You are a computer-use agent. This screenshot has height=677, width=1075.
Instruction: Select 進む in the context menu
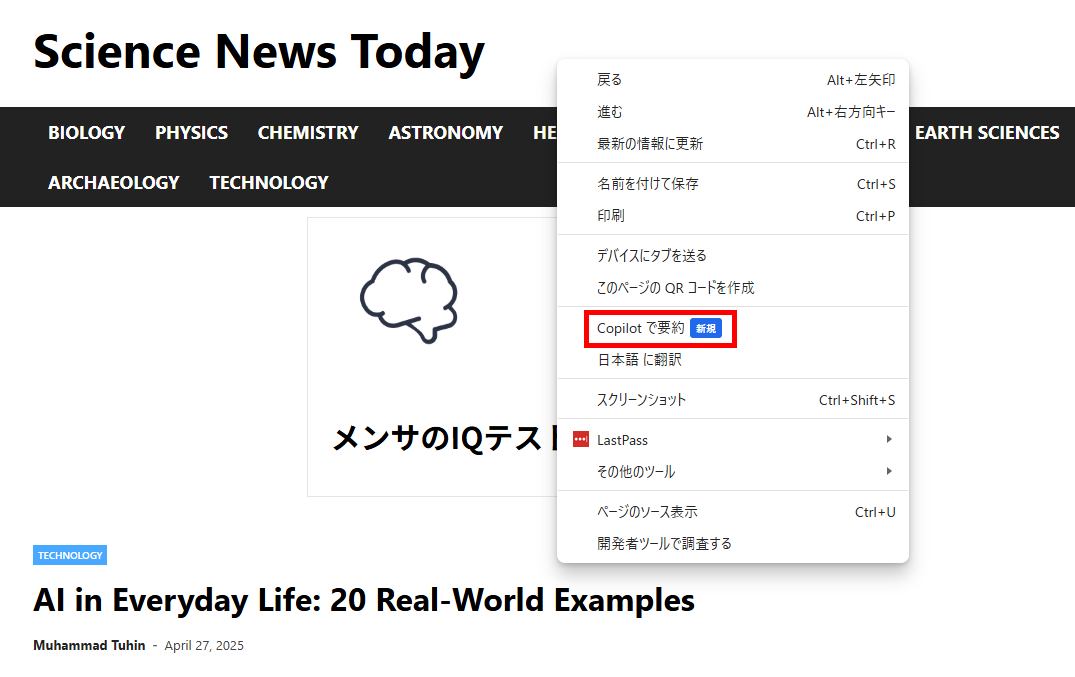point(733,112)
